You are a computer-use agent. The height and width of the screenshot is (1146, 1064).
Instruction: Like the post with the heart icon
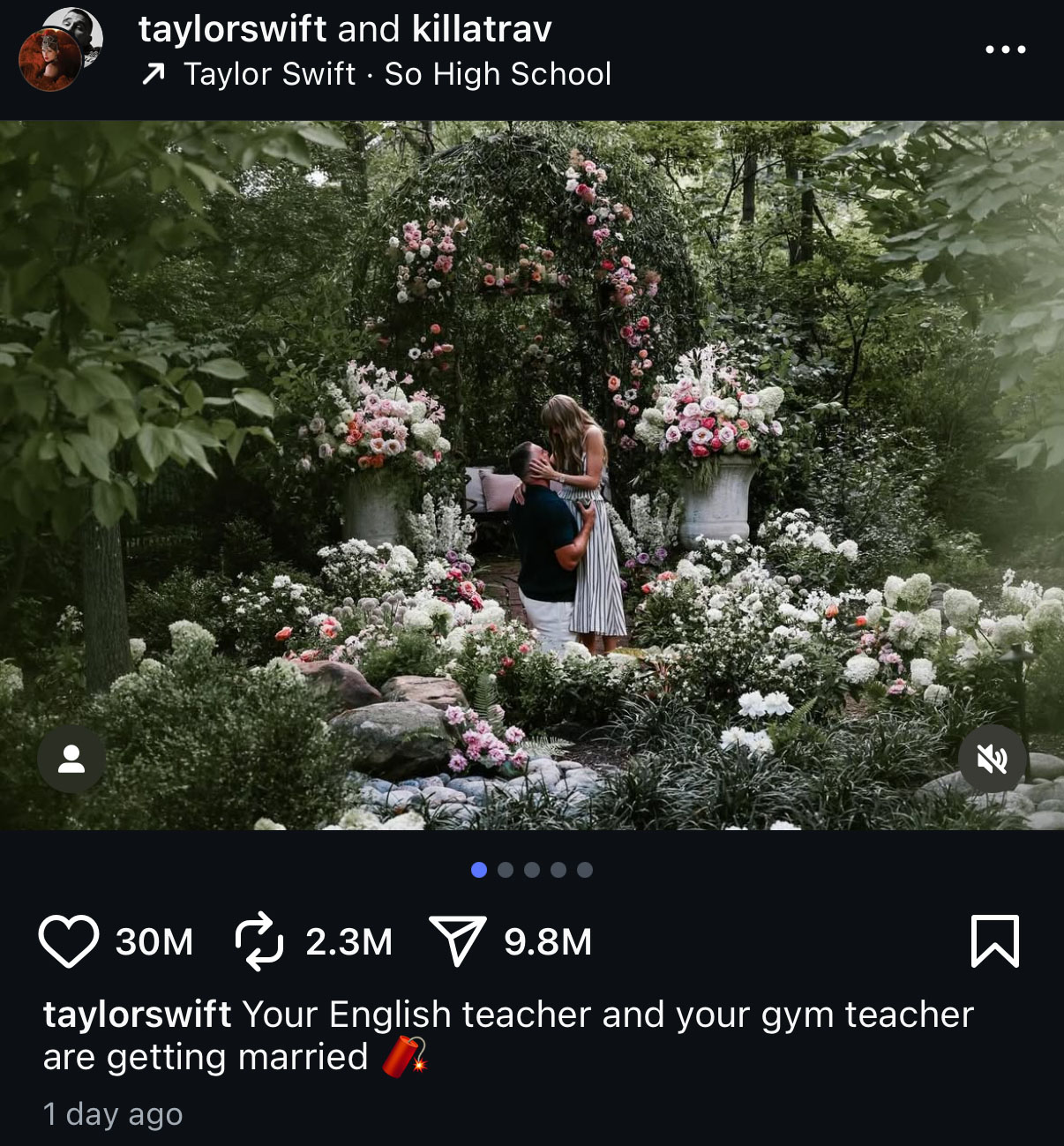[69, 942]
